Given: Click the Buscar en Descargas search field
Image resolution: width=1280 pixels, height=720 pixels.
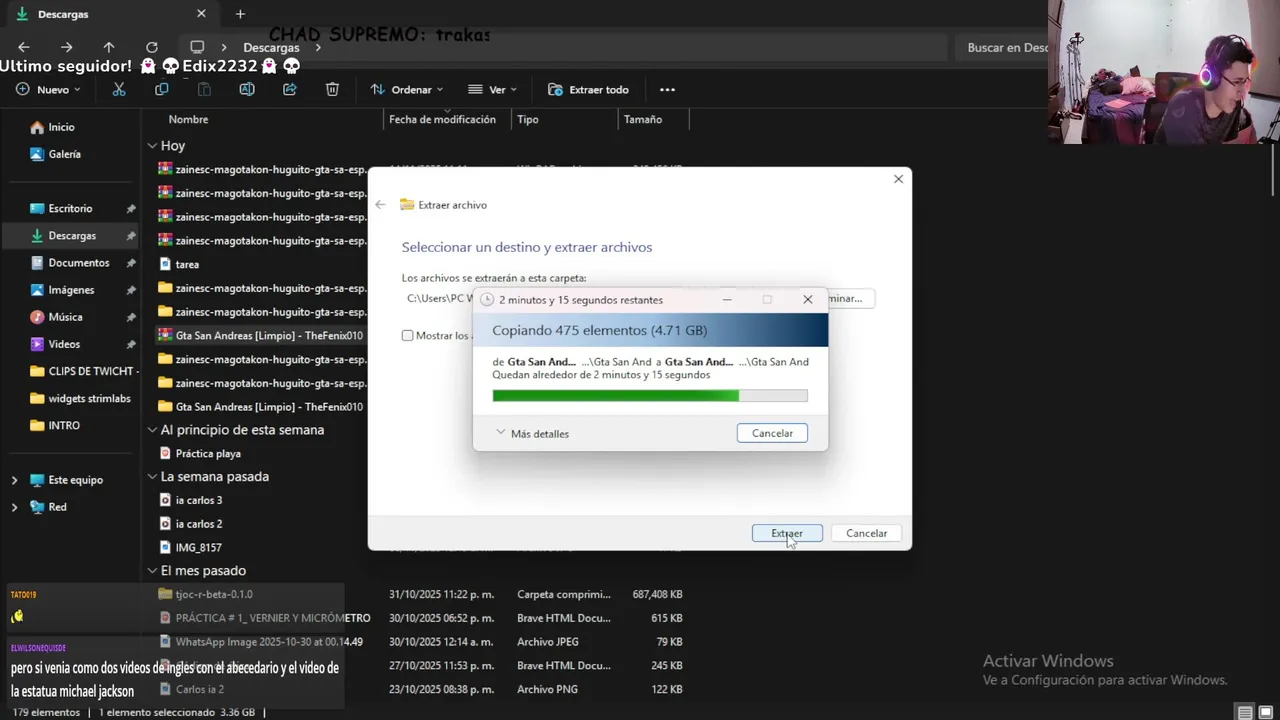Looking at the screenshot, I should (x=1005, y=47).
